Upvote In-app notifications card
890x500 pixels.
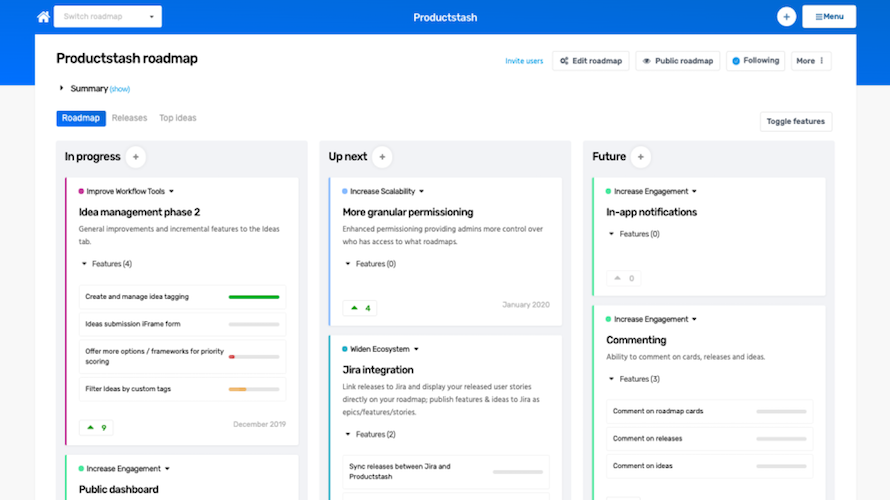[x=623, y=279]
